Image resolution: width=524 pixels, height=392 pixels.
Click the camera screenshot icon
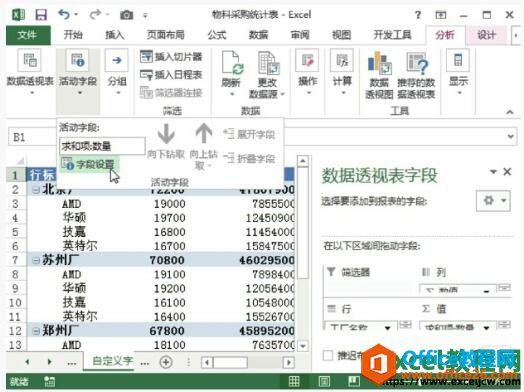pyautogui.click(x=126, y=15)
